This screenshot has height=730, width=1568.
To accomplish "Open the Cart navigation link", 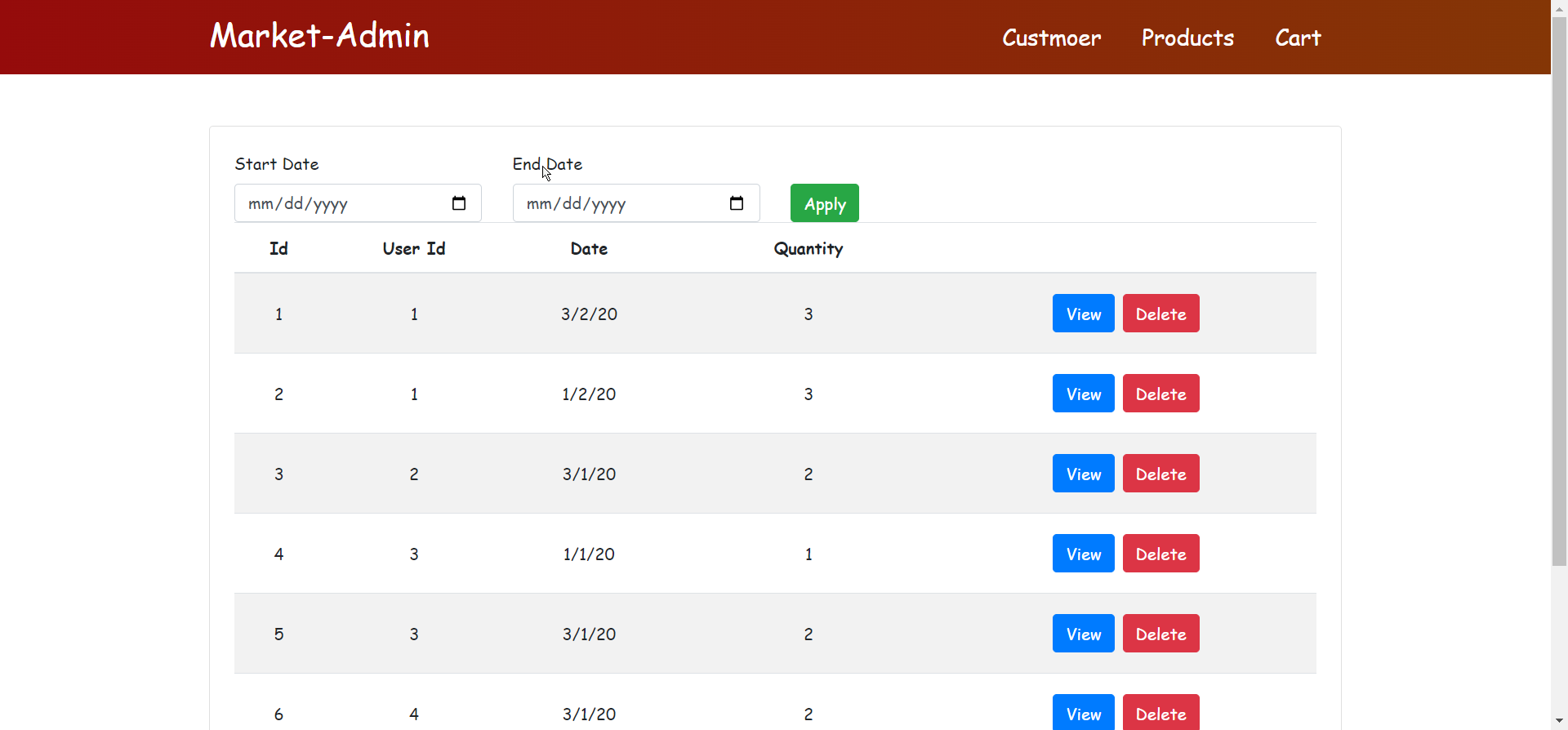I will (1298, 38).
